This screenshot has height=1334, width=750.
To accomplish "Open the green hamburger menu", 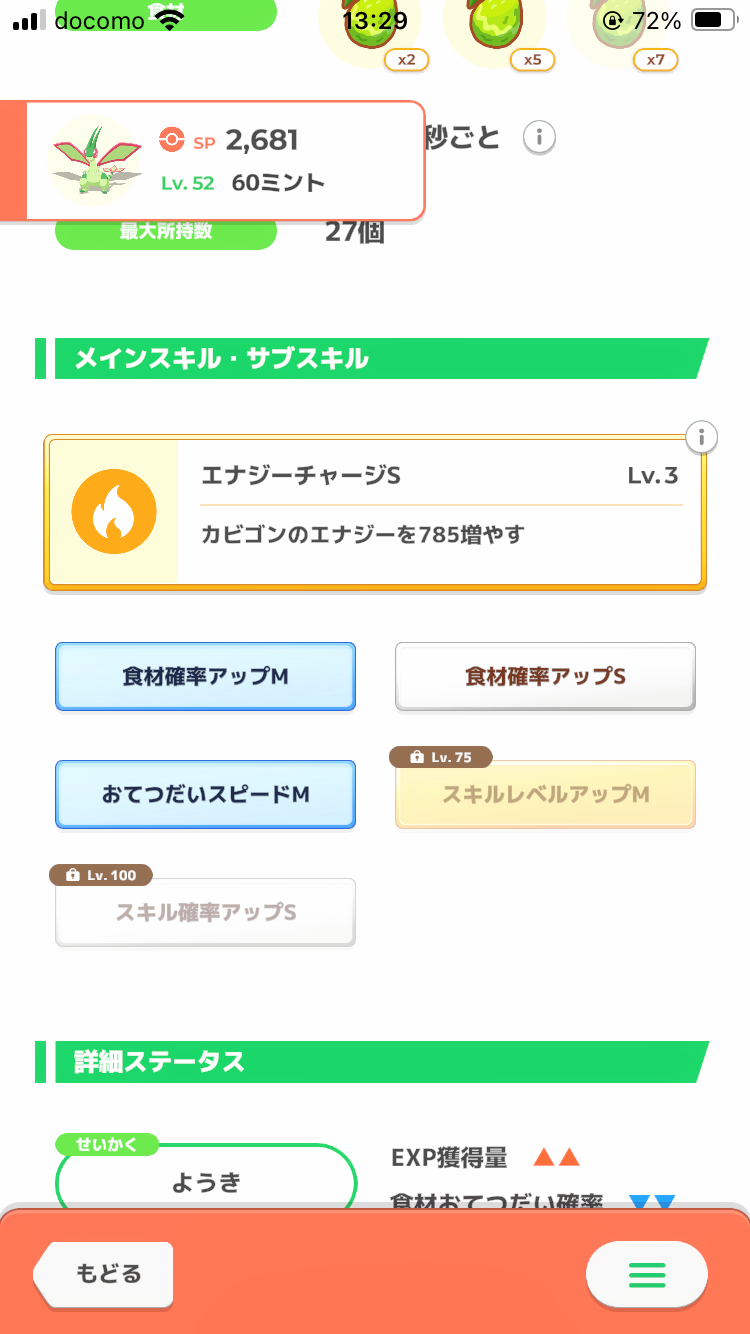I will coord(646,1274).
